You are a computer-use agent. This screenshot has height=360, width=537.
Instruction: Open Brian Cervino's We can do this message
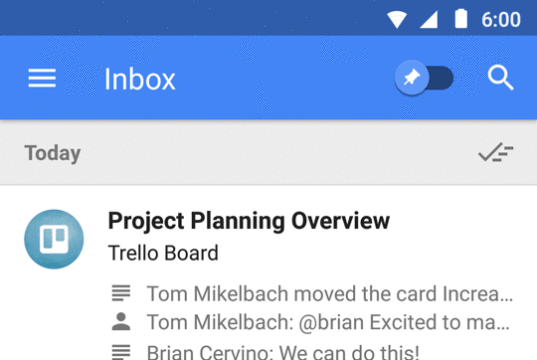[283, 351]
